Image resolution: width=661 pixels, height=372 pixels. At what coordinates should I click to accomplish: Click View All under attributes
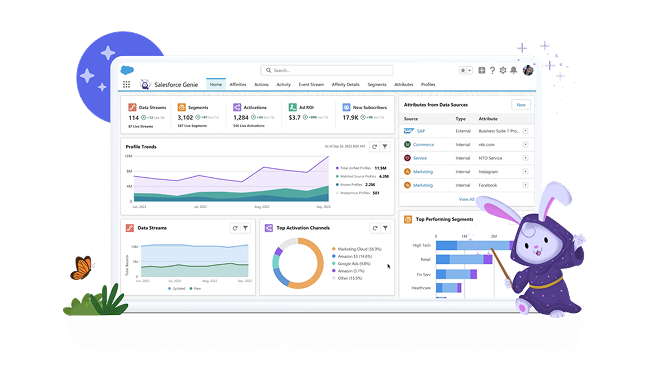coord(466,199)
